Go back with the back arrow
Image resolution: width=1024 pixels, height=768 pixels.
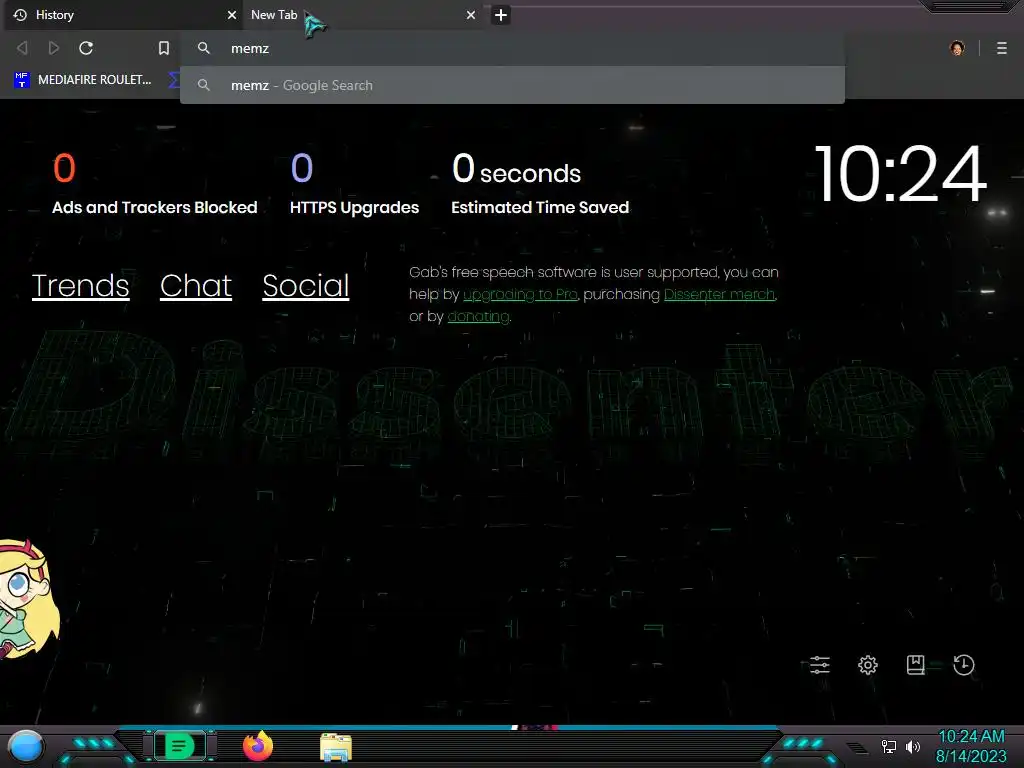pos(22,48)
